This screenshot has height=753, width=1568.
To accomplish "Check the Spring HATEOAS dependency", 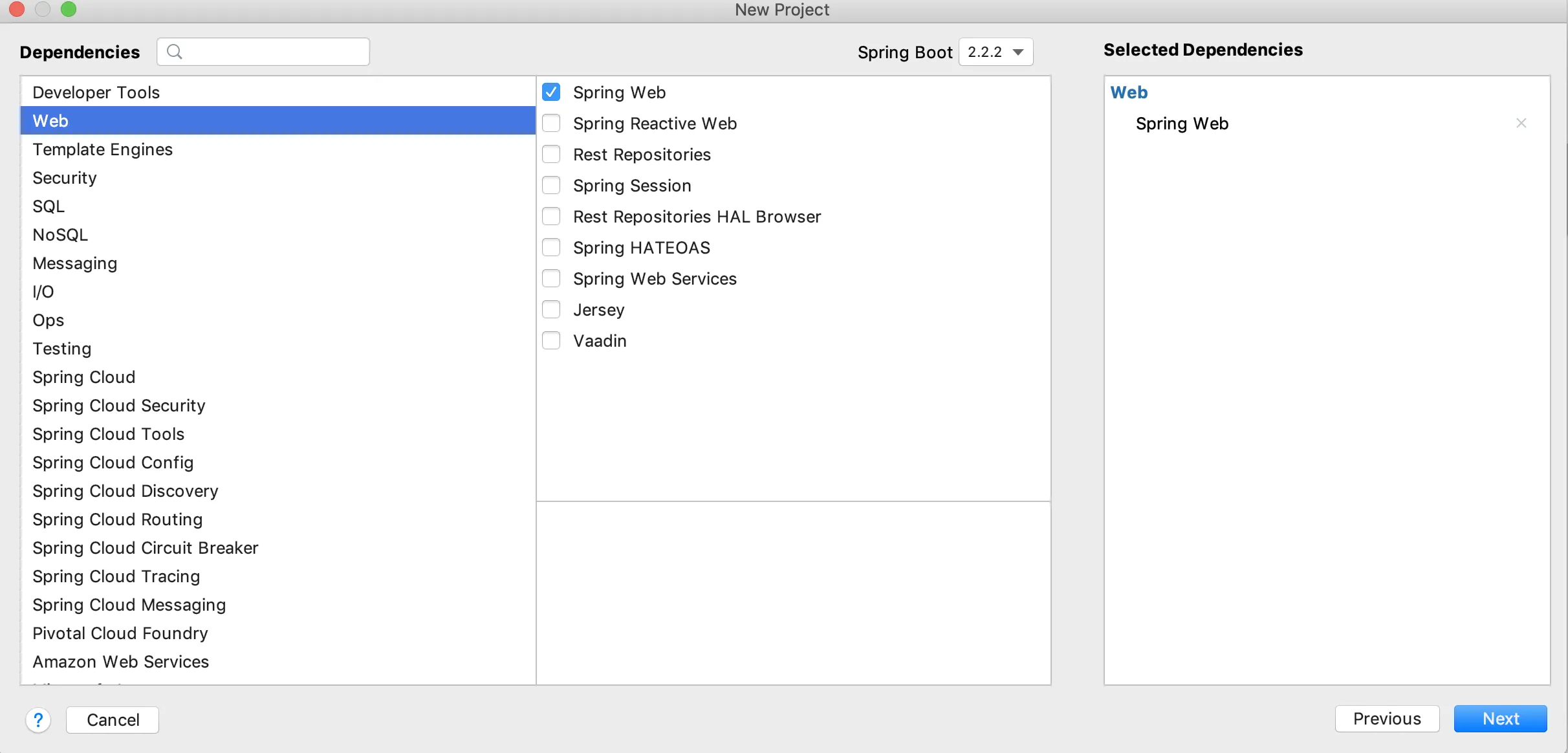I will tap(551, 248).
